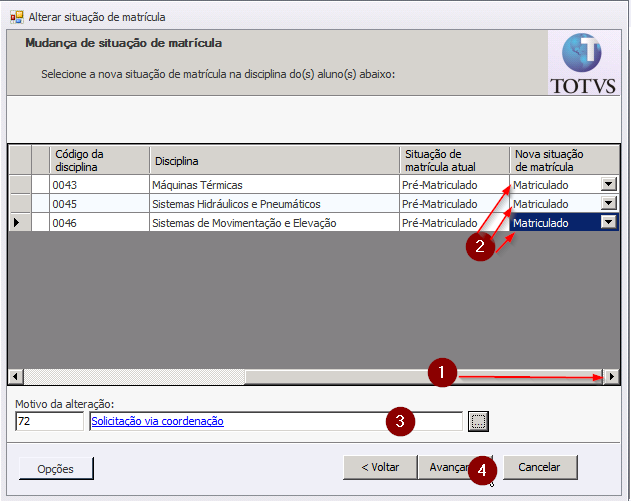Click the TOTVS logo

583,63
